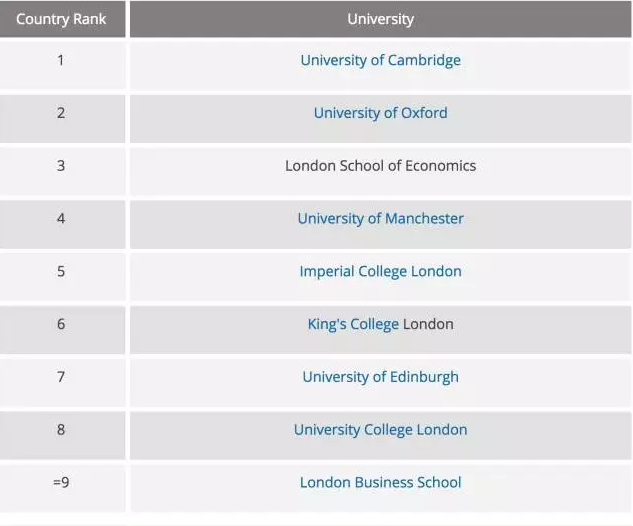The image size is (633, 526).
Task: Select the =9 rank cell
Action: 61,483
